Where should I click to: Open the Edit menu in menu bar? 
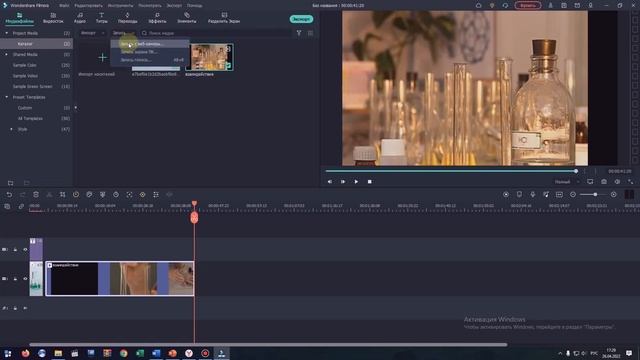pos(89,6)
